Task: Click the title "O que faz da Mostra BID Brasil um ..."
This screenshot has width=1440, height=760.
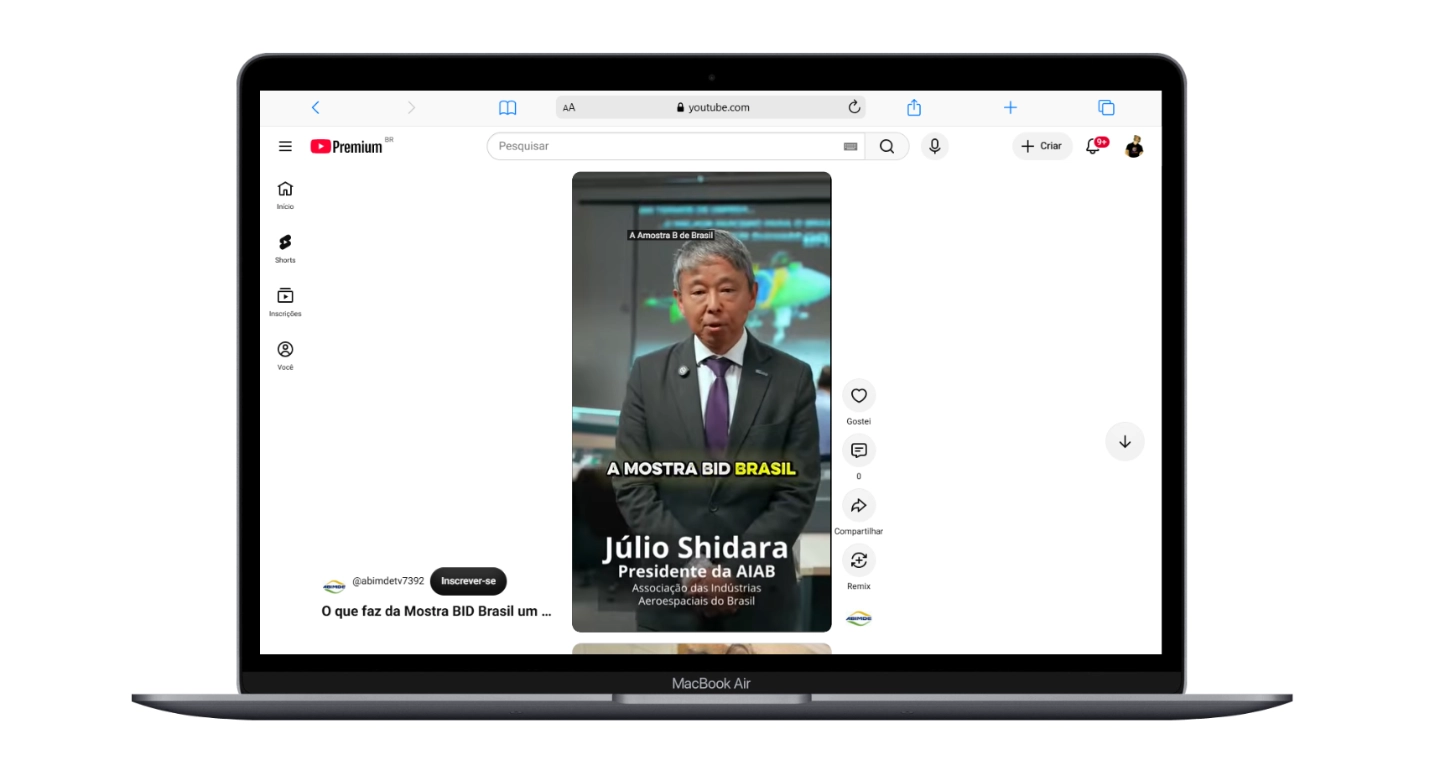Action: (436, 611)
